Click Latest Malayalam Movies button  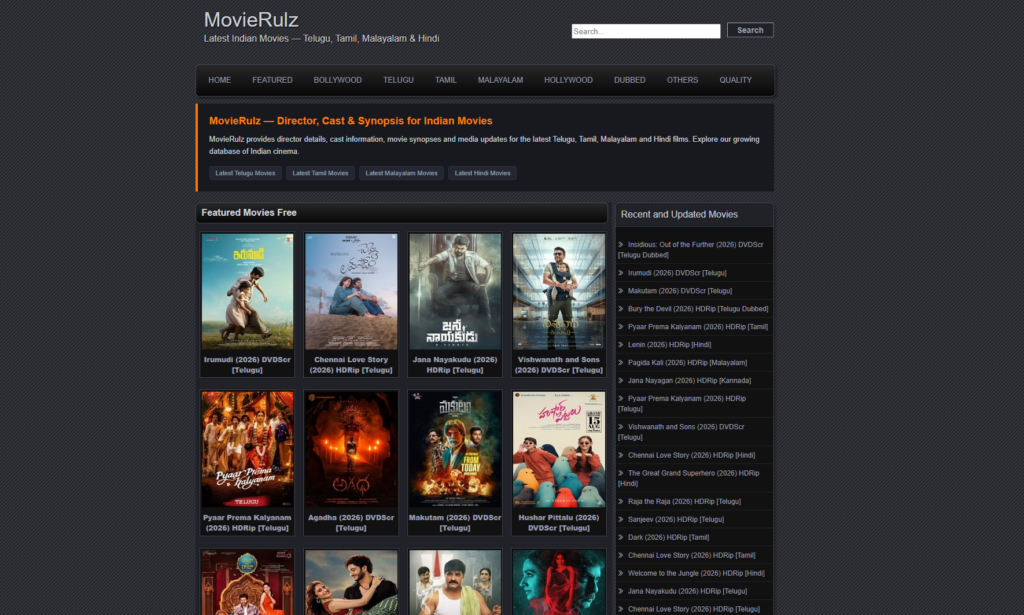[402, 173]
